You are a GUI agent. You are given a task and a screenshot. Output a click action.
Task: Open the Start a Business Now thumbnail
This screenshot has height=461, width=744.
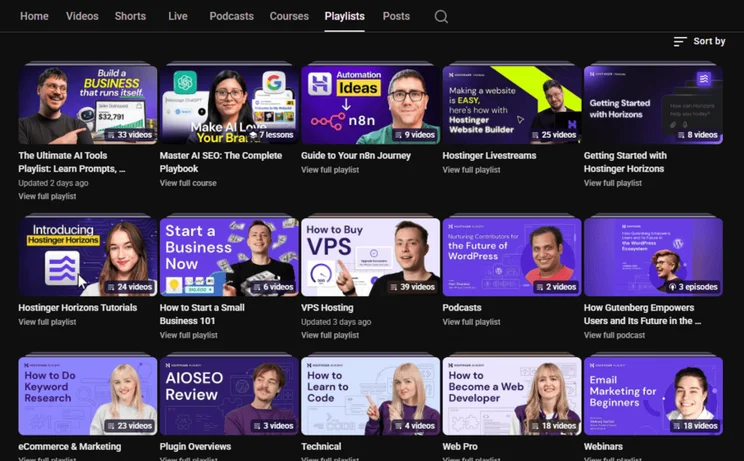[229, 257]
